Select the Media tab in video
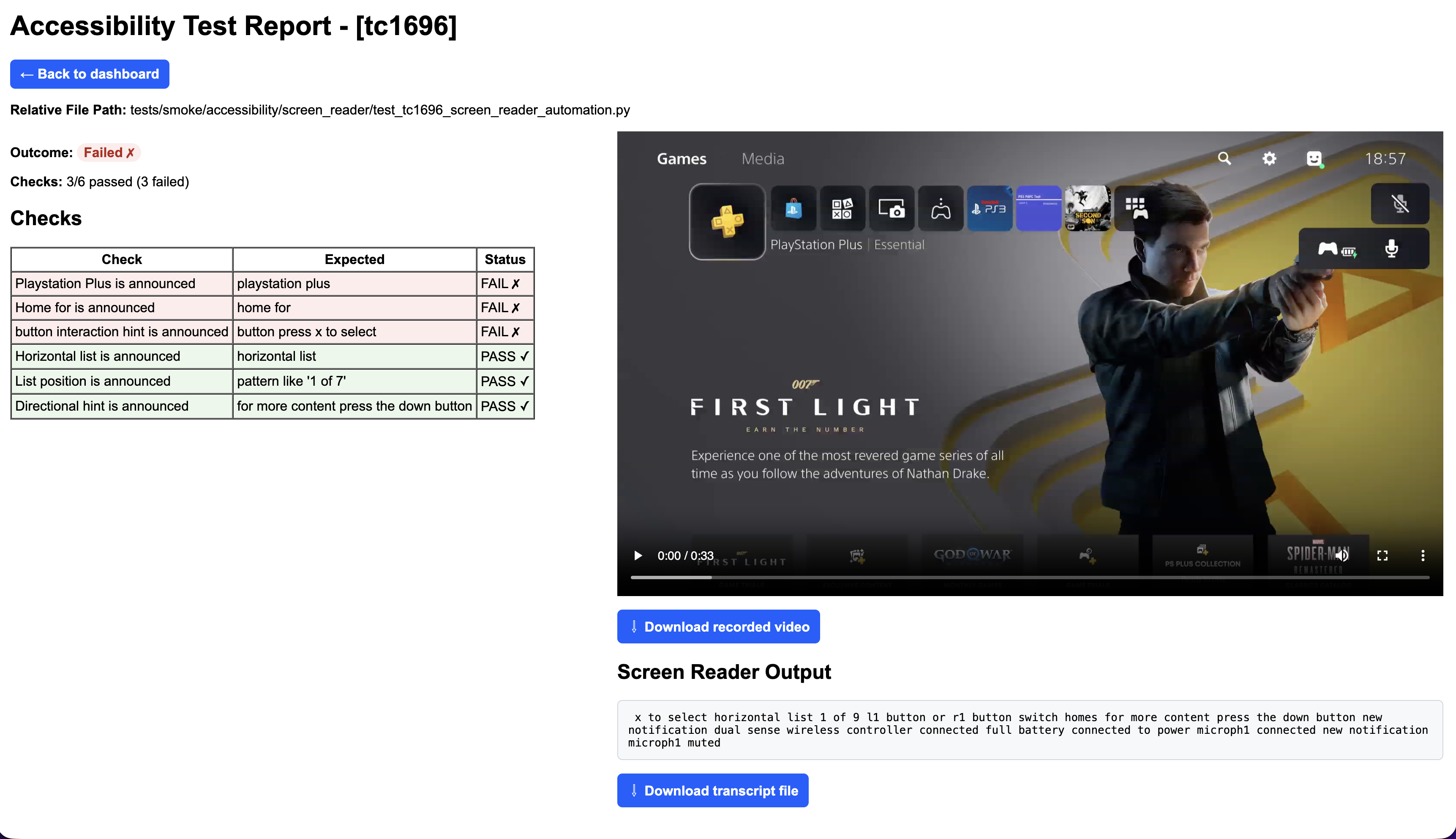Image resolution: width=1456 pixels, height=839 pixels. point(763,158)
